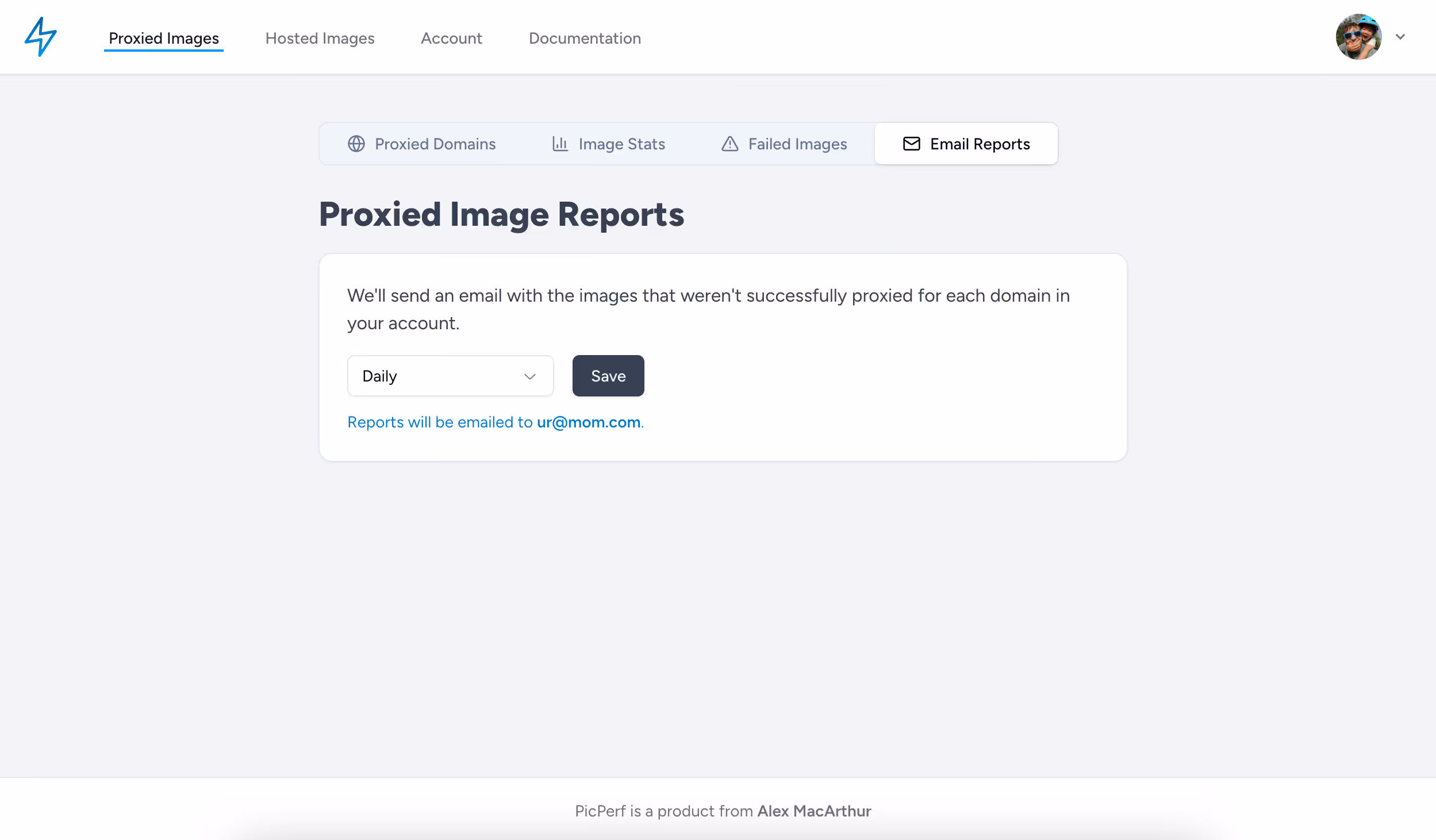Viewport: 1436px width, 840px height.
Task: Select the globe icon on Proxied Domains tab
Action: click(x=356, y=144)
